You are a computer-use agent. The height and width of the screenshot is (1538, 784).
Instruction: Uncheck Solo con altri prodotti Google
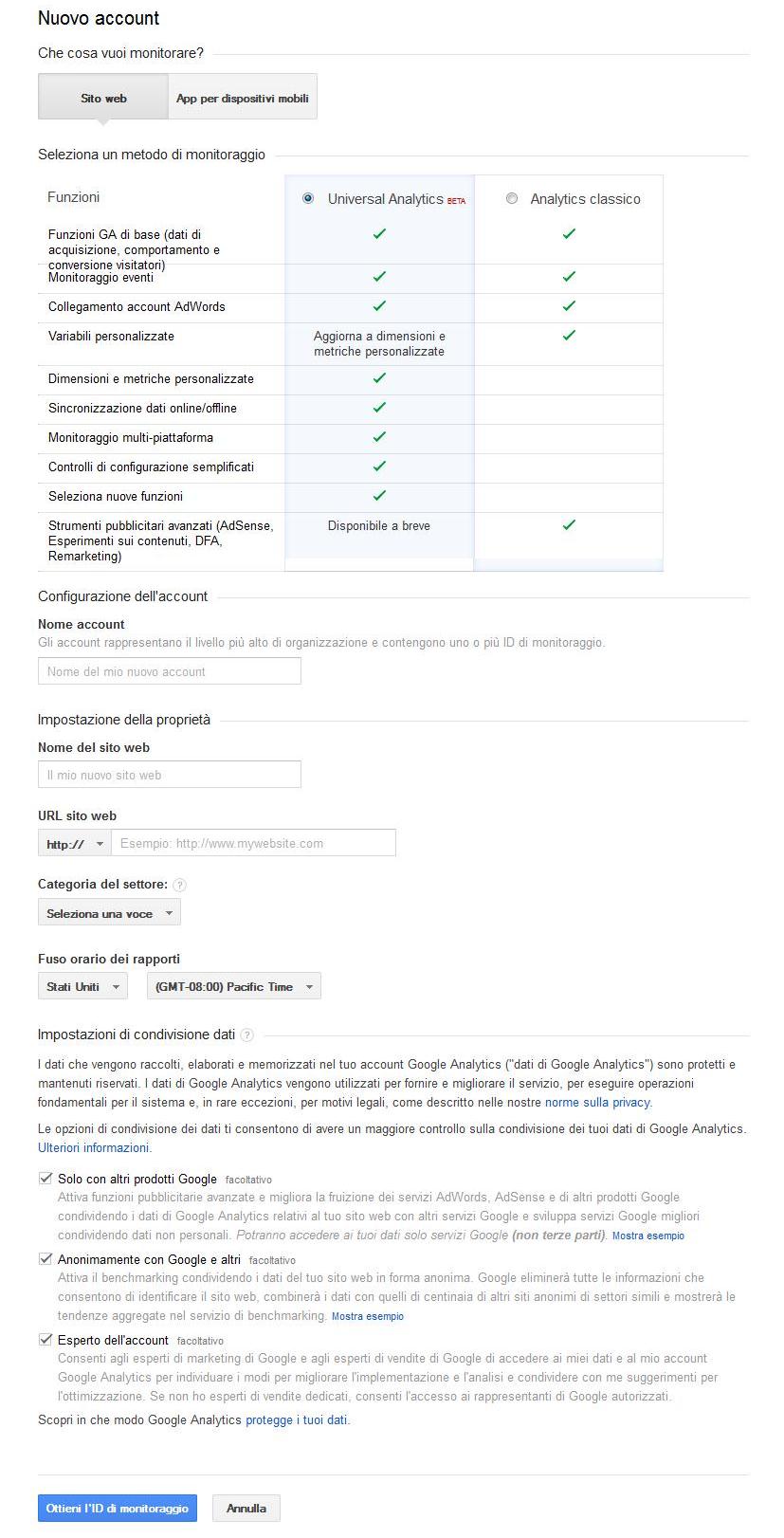click(46, 1179)
